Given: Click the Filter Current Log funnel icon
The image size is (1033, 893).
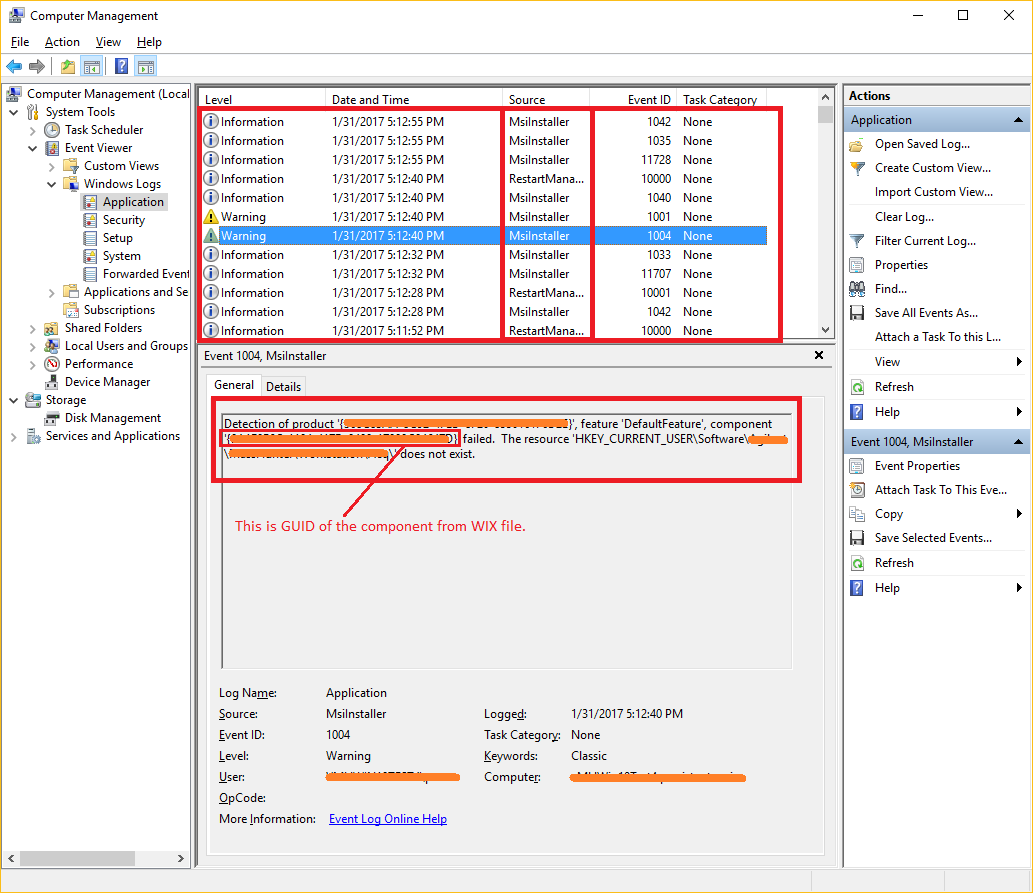Looking at the screenshot, I should [856, 241].
